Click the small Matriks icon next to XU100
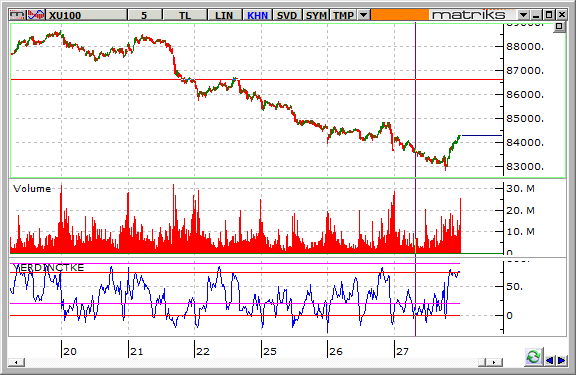 tap(18, 15)
